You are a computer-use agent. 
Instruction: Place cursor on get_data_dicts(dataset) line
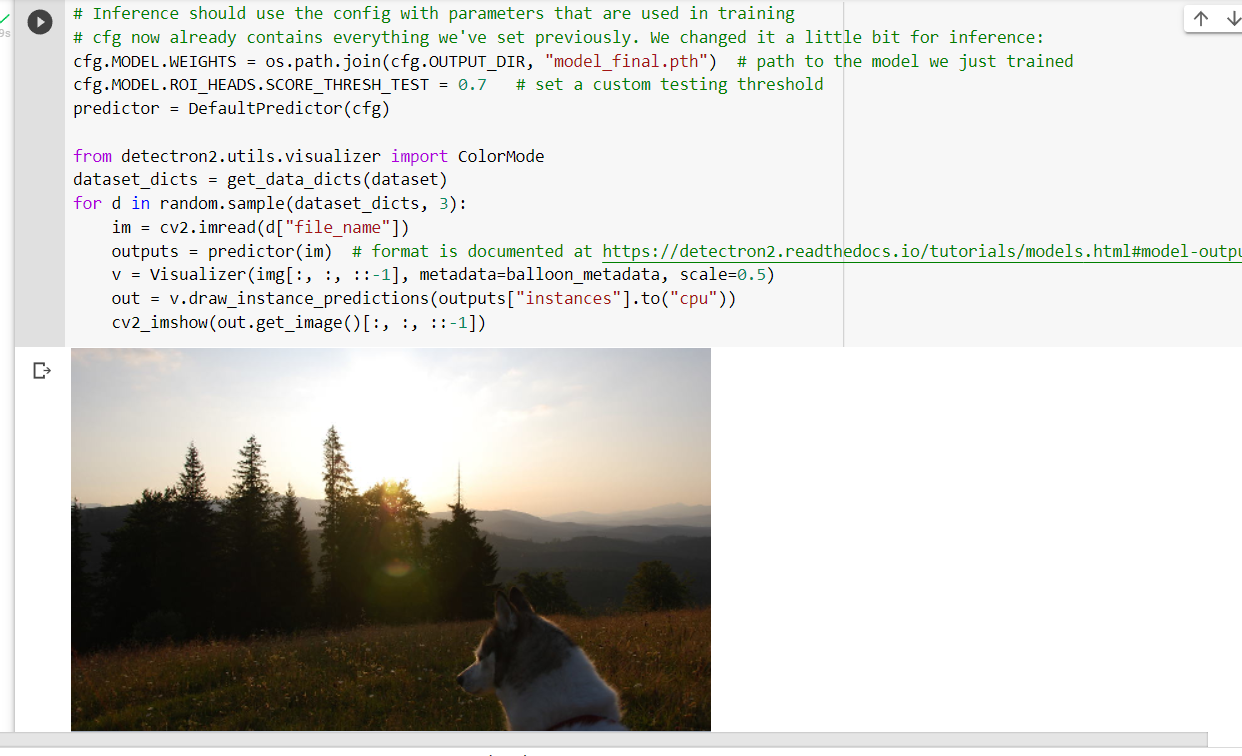pos(260,180)
